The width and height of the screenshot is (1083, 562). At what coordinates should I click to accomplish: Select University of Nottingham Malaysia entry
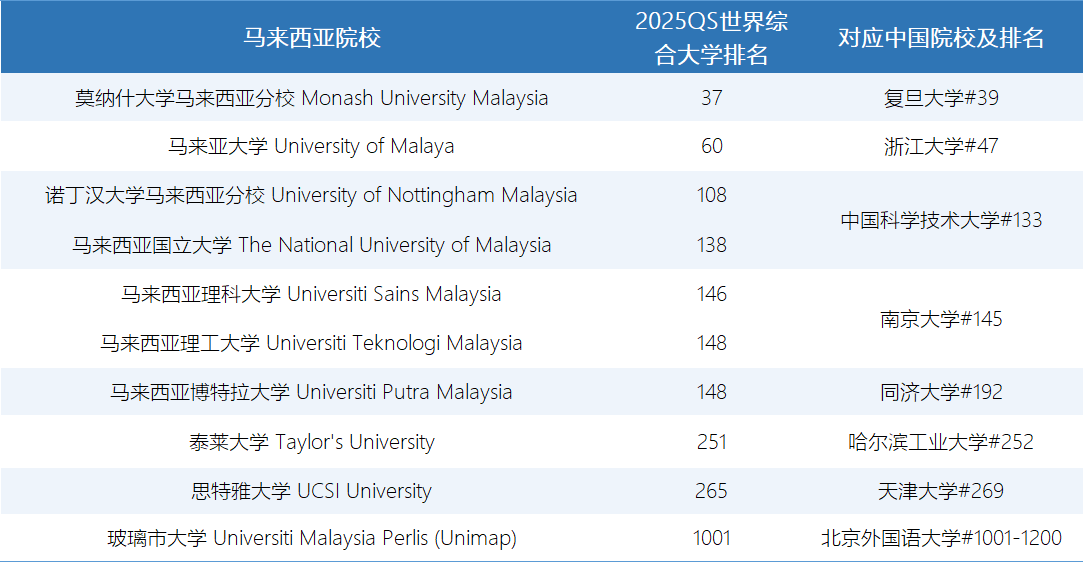pyautogui.click(x=312, y=195)
